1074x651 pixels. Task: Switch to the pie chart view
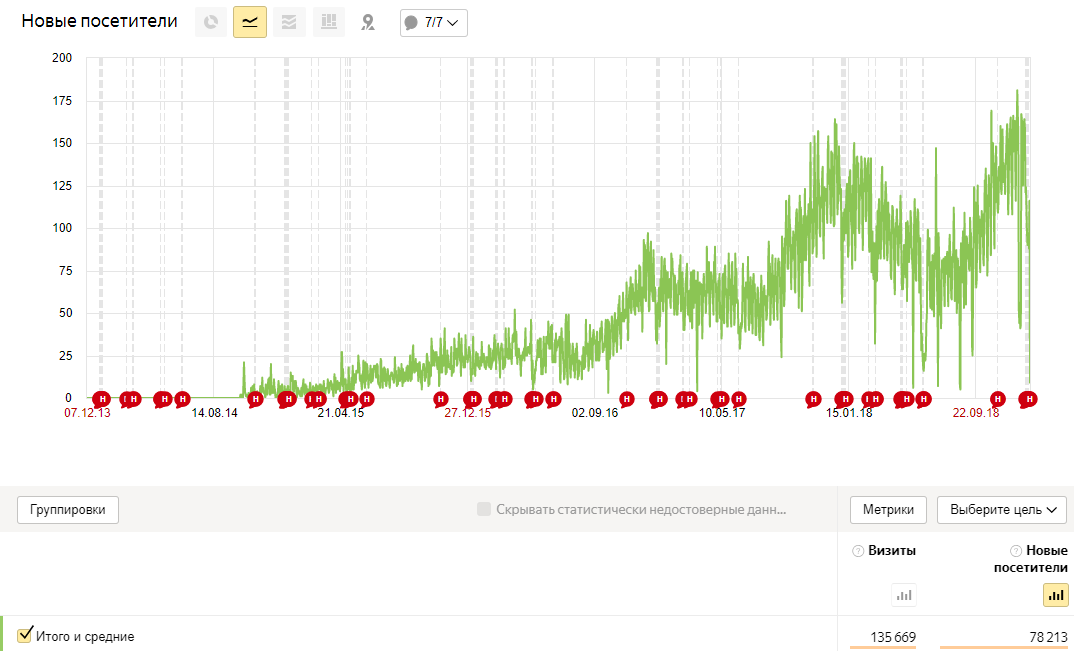pyautogui.click(x=210, y=22)
